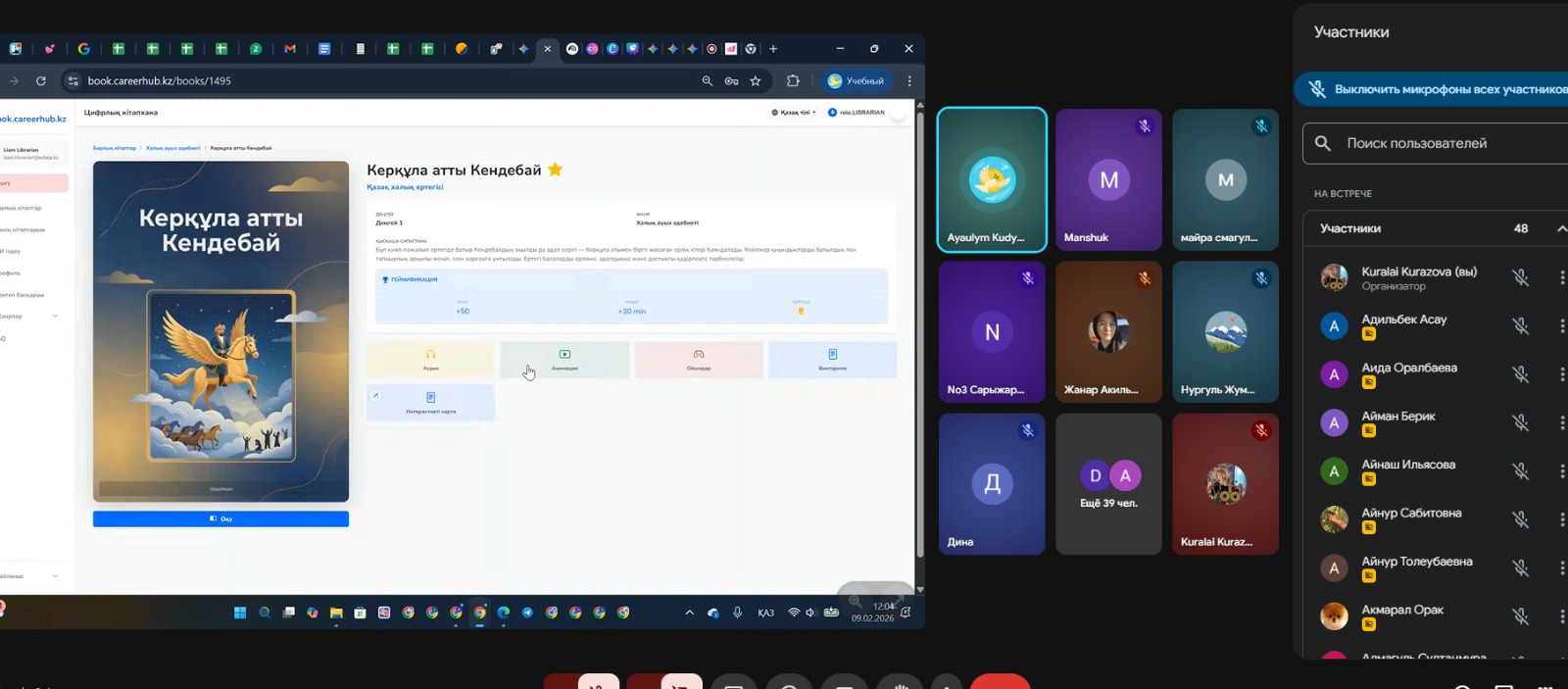Open more options for Айман Берик

coord(1561,422)
